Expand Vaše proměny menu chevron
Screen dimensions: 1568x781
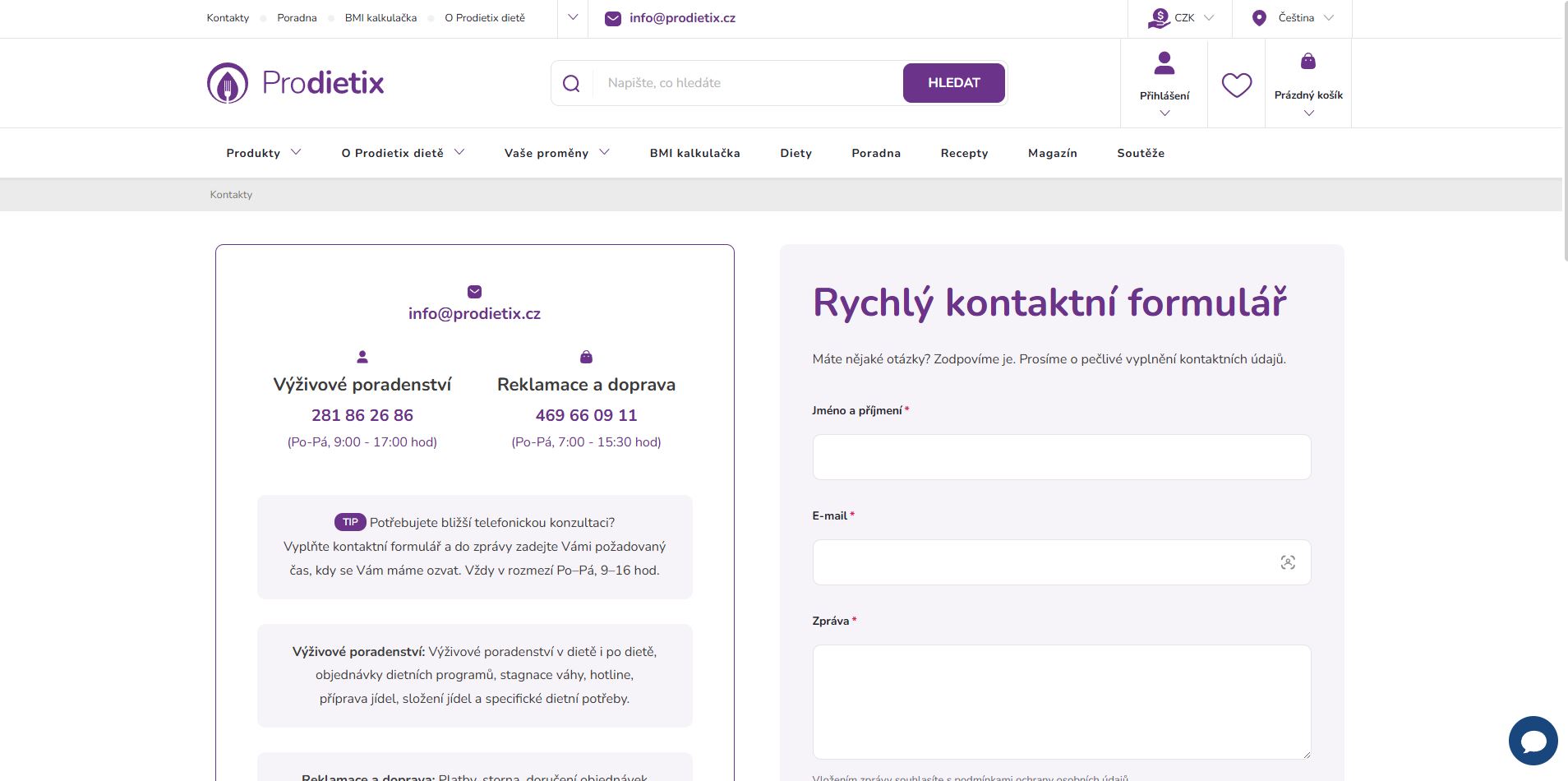(x=604, y=152)
